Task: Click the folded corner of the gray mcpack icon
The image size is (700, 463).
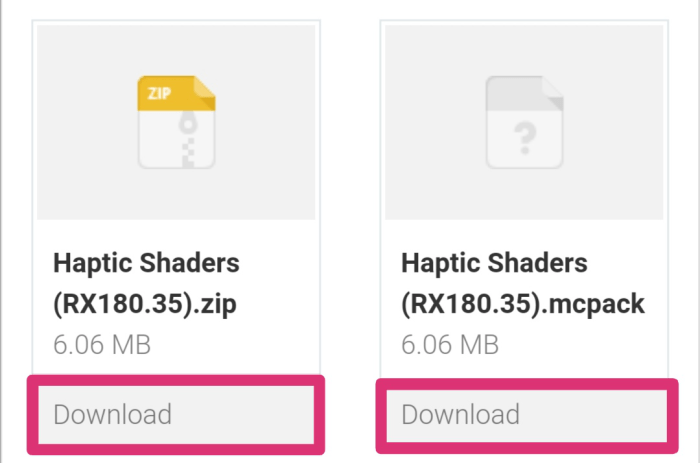Action: click(553, 93)
